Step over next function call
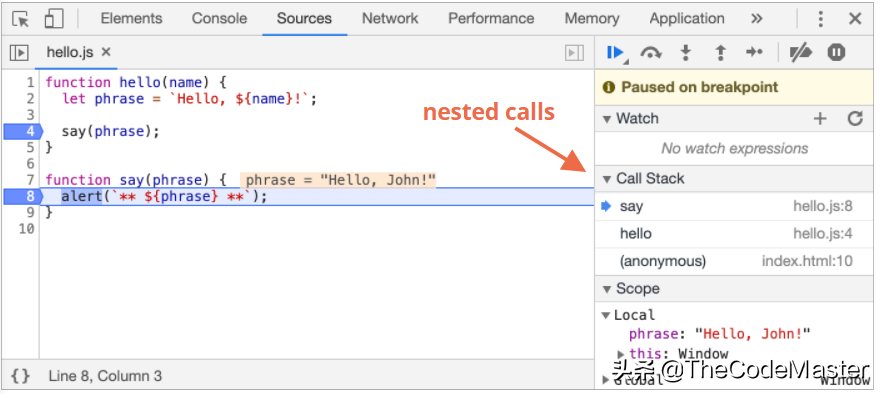Image resolution: width=881 pixels, height=394 pixels. (651, 53)
